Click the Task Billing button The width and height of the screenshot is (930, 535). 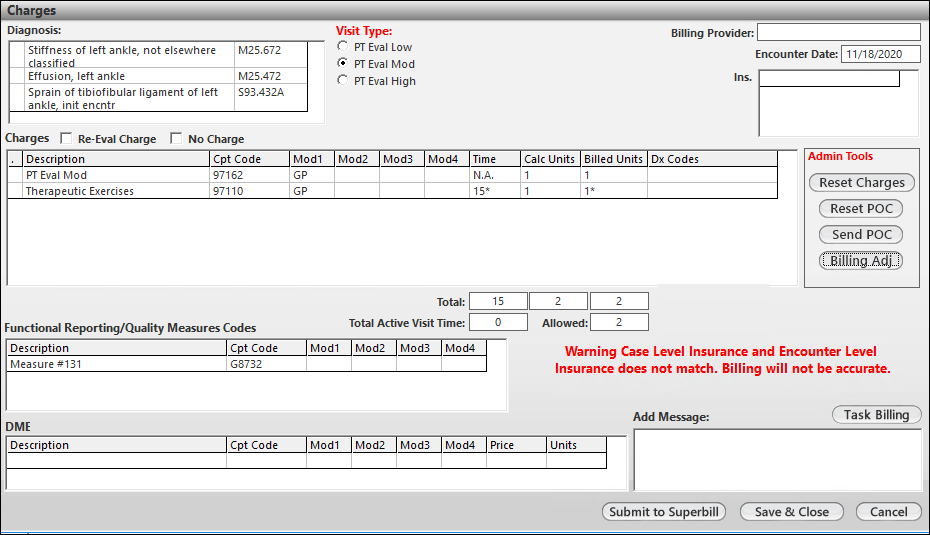(x=877, y=415)
